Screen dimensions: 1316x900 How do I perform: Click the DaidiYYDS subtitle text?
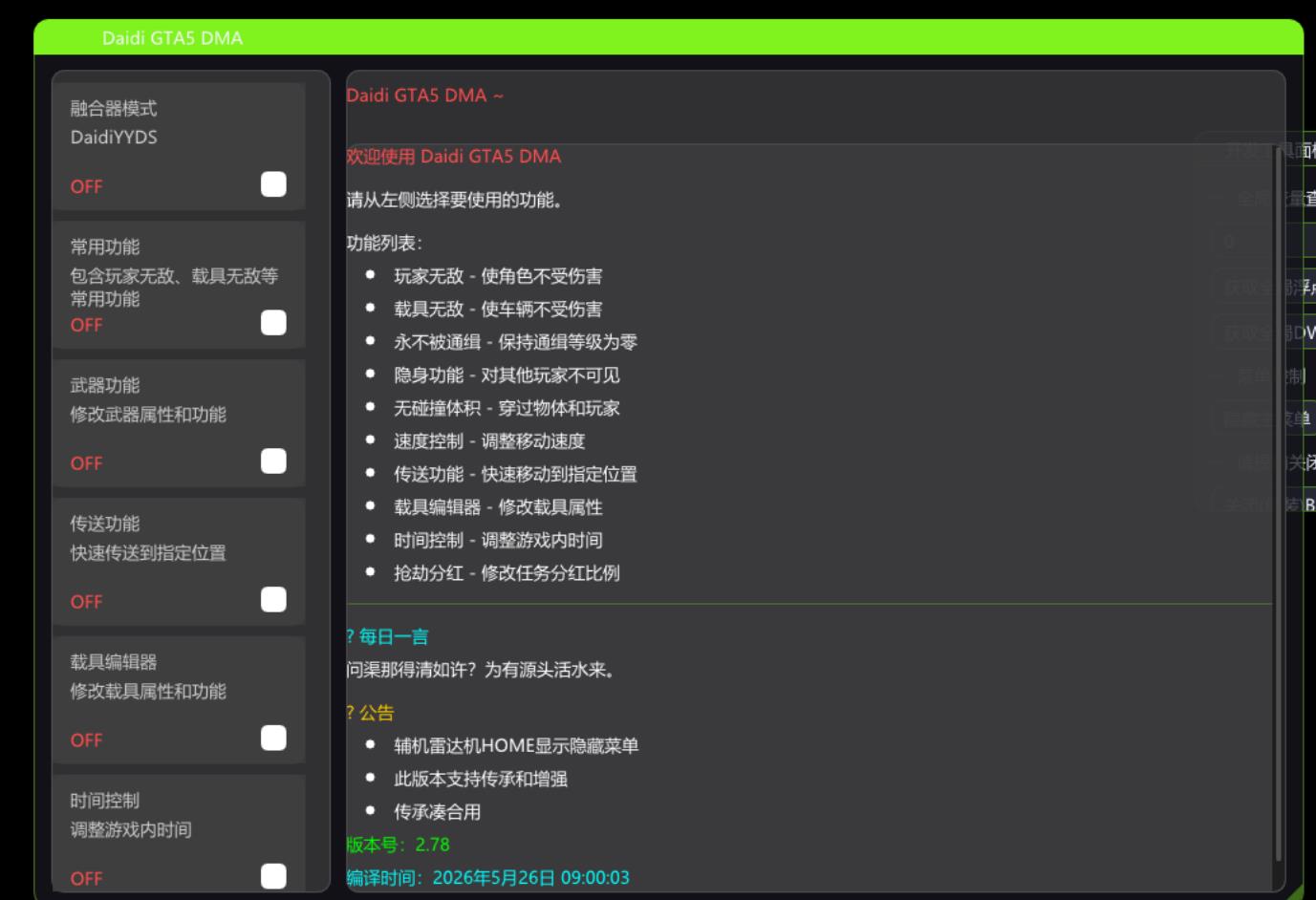point(114,138)
